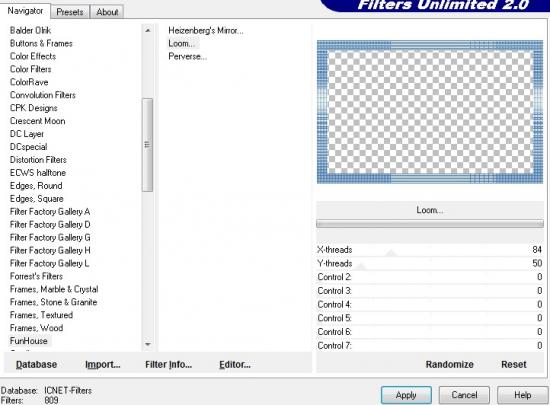550x405 pixels.
Task: Click the filter preview thumbnail
Action: 430,112
